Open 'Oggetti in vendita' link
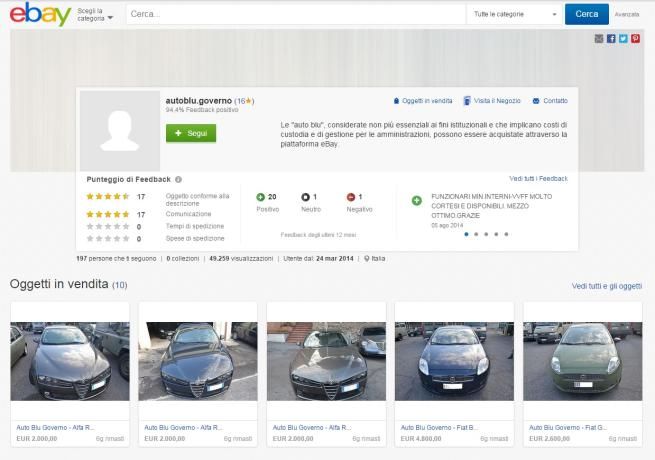655x460 pixels. tap(427, 101)
